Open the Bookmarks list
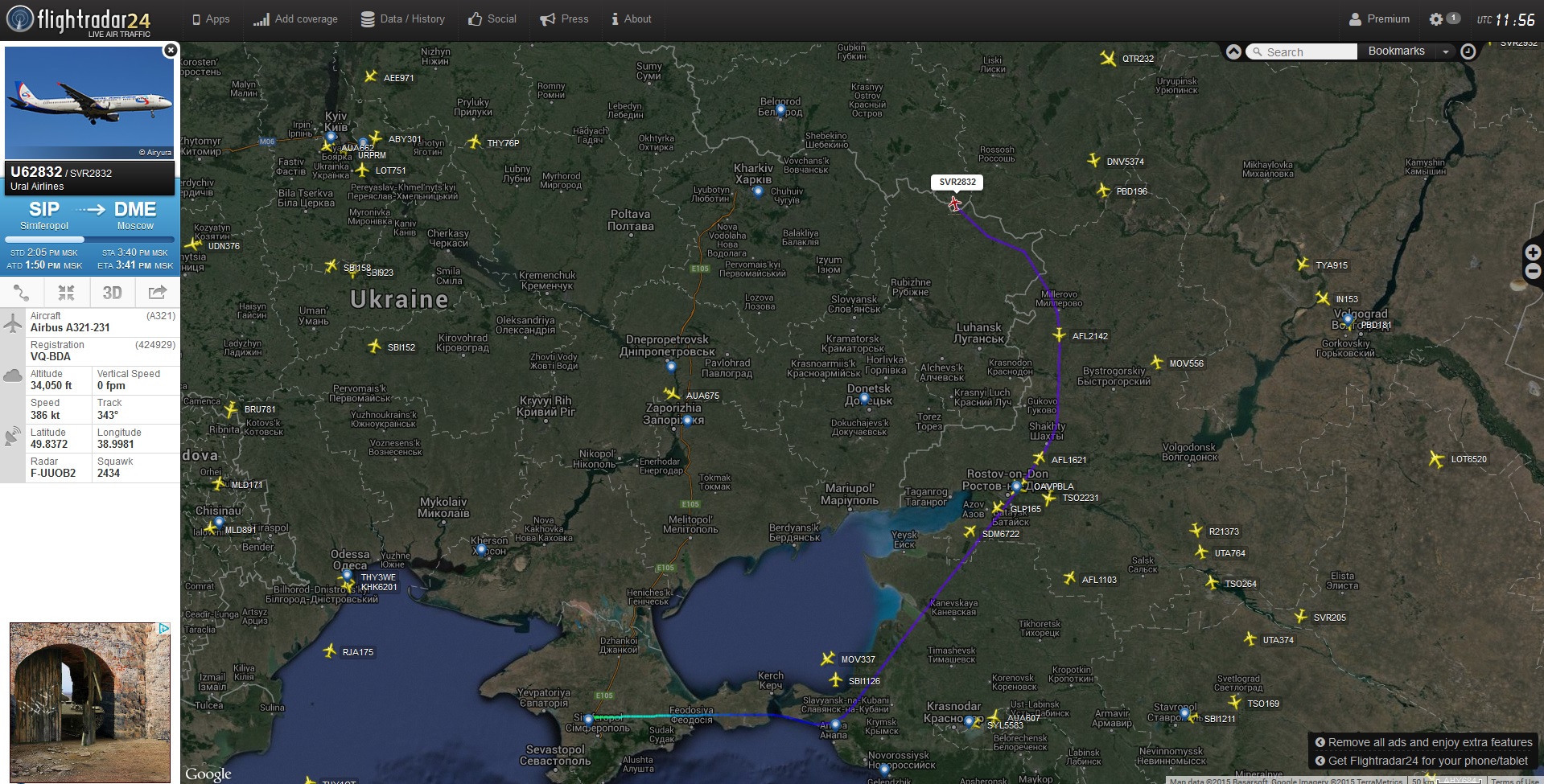This screenshot has height=784, width=1544. click(1396, 51)
